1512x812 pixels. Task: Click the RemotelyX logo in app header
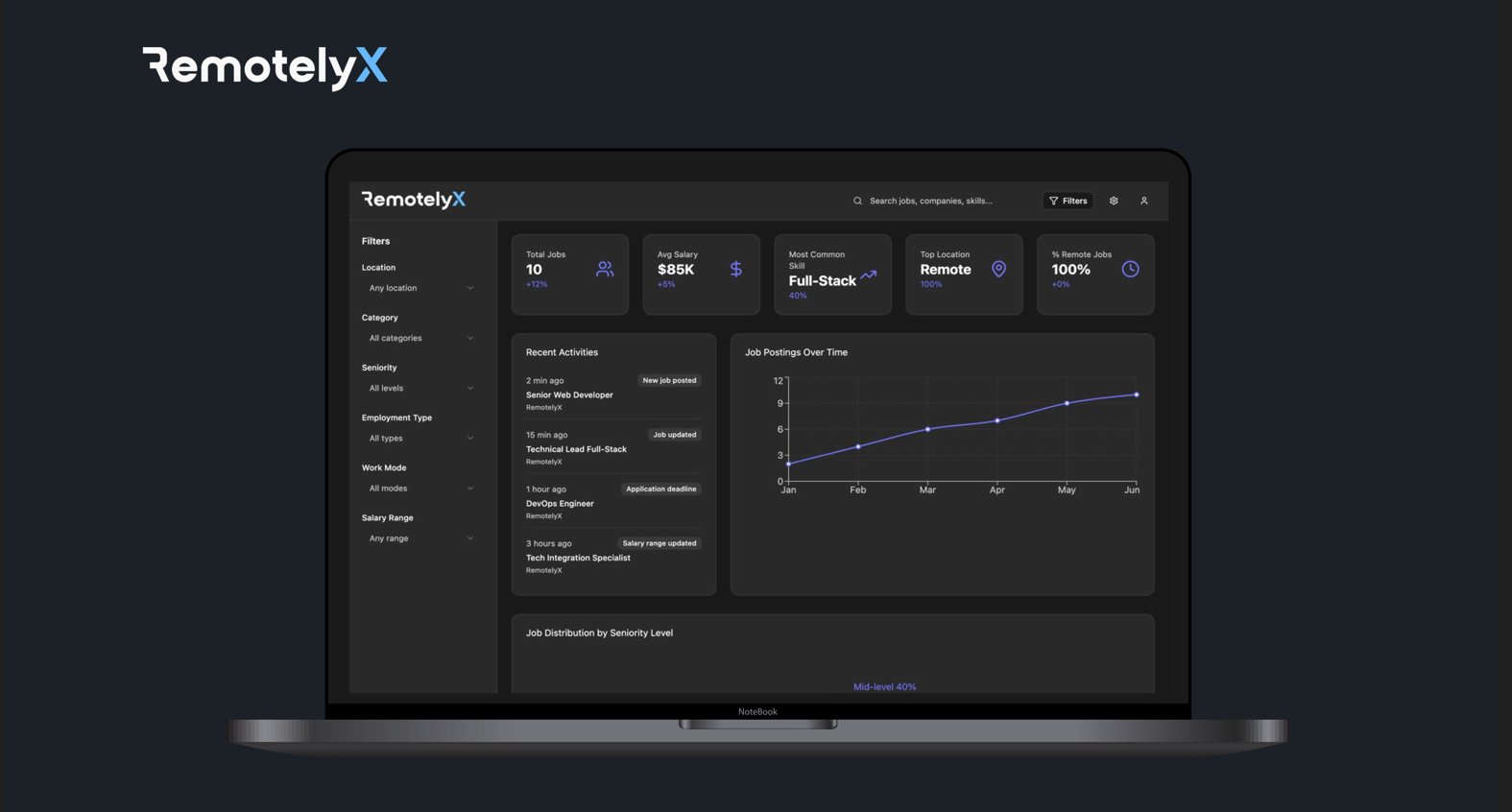pyautogui.click(x=414, y=200)
